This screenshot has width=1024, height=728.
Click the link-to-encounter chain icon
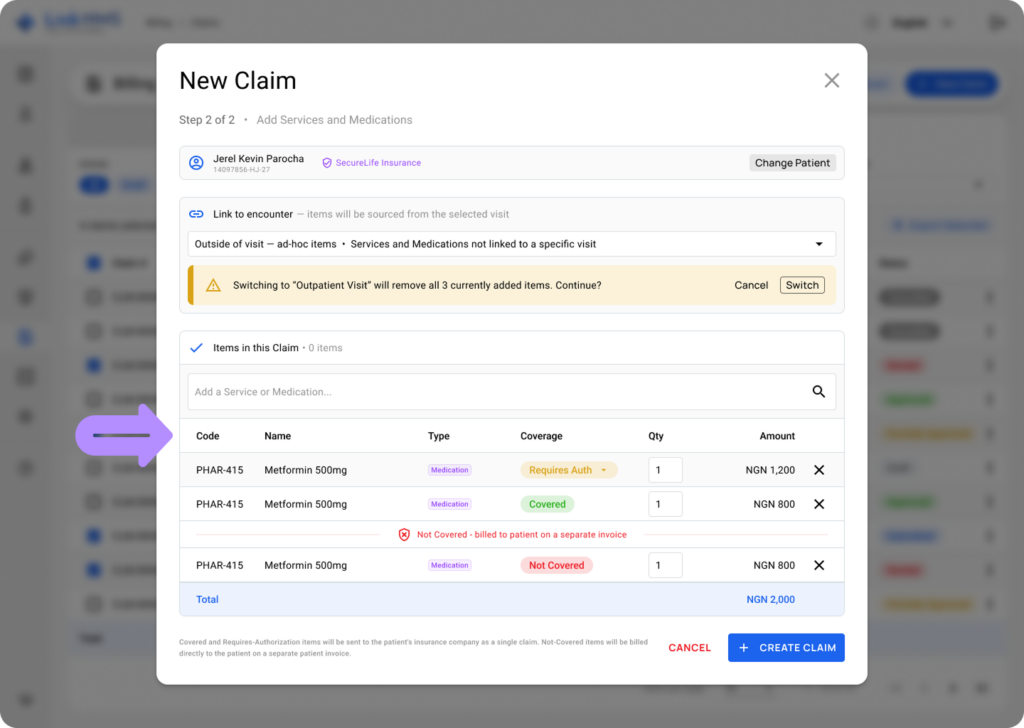pos(196,214)
